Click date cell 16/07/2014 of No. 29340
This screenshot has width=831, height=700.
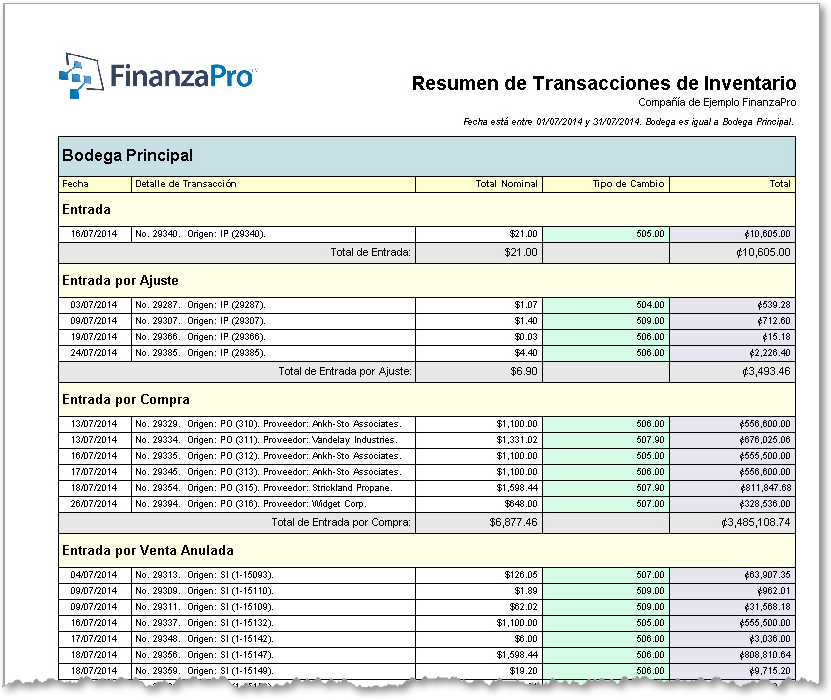(x=94, y=234)
